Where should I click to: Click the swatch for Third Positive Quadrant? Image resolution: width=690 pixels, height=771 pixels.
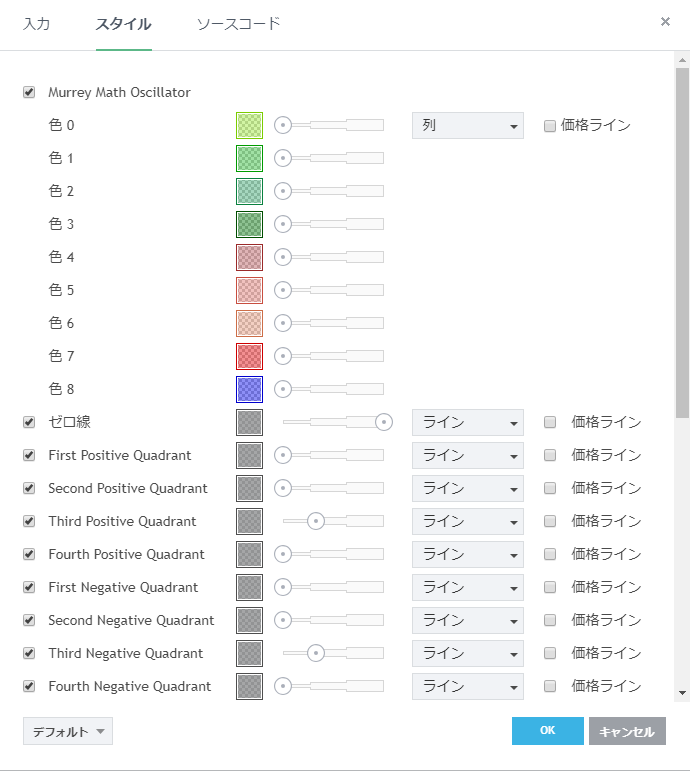(249, 521)
